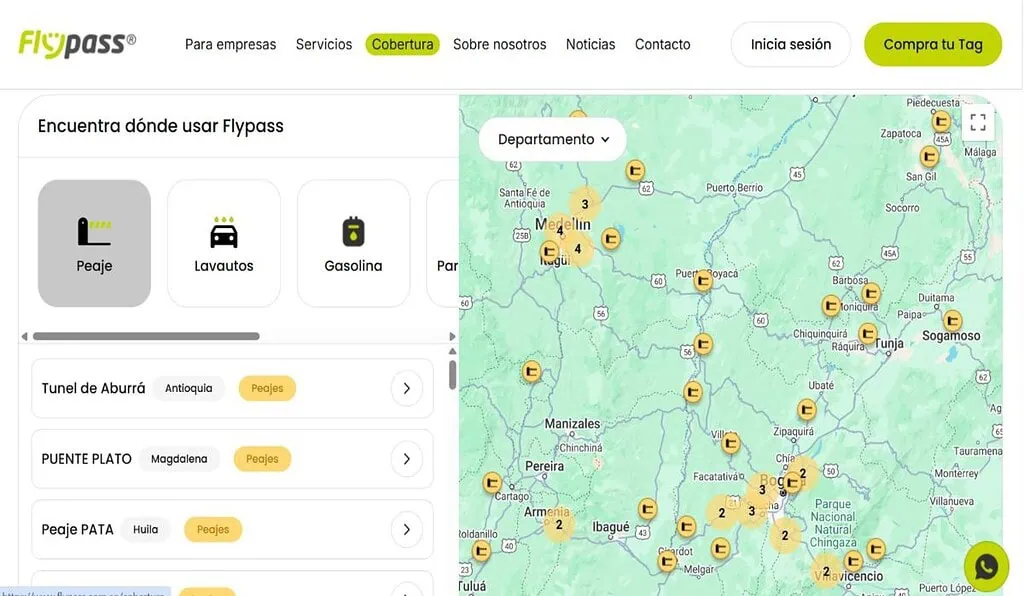The image size is (1024, 596).
Task: Click toll marker near Puerto Boyacá
Action: point(703,281)
